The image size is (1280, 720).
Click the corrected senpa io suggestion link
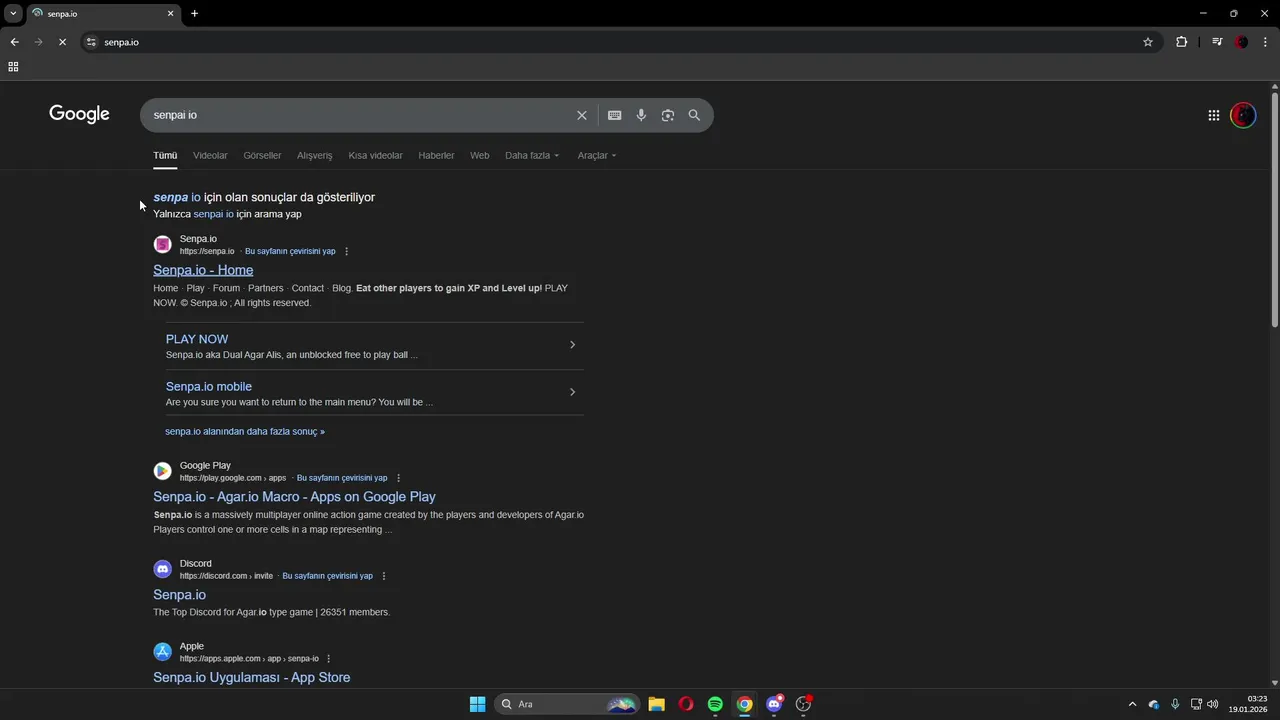point(177,197)
